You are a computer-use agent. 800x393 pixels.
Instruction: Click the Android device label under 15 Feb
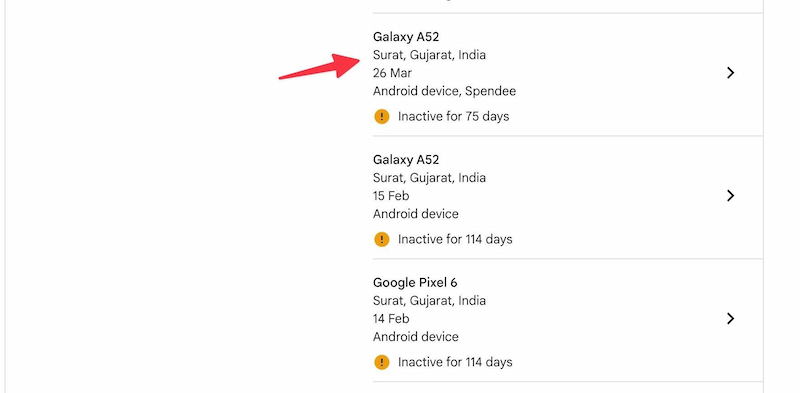(x=415, y=214)
